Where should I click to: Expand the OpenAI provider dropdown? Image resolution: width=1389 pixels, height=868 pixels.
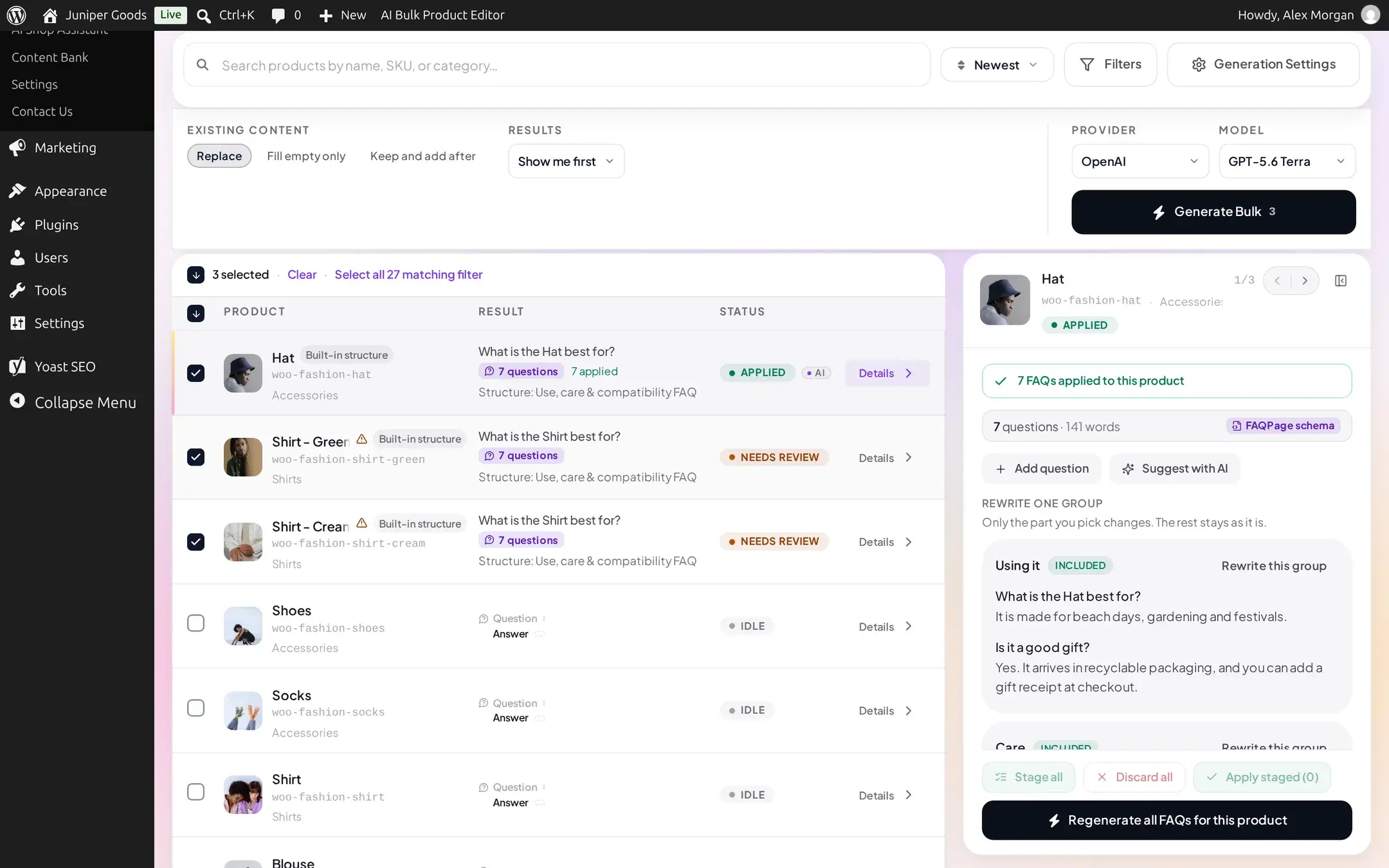point(1139,161)
